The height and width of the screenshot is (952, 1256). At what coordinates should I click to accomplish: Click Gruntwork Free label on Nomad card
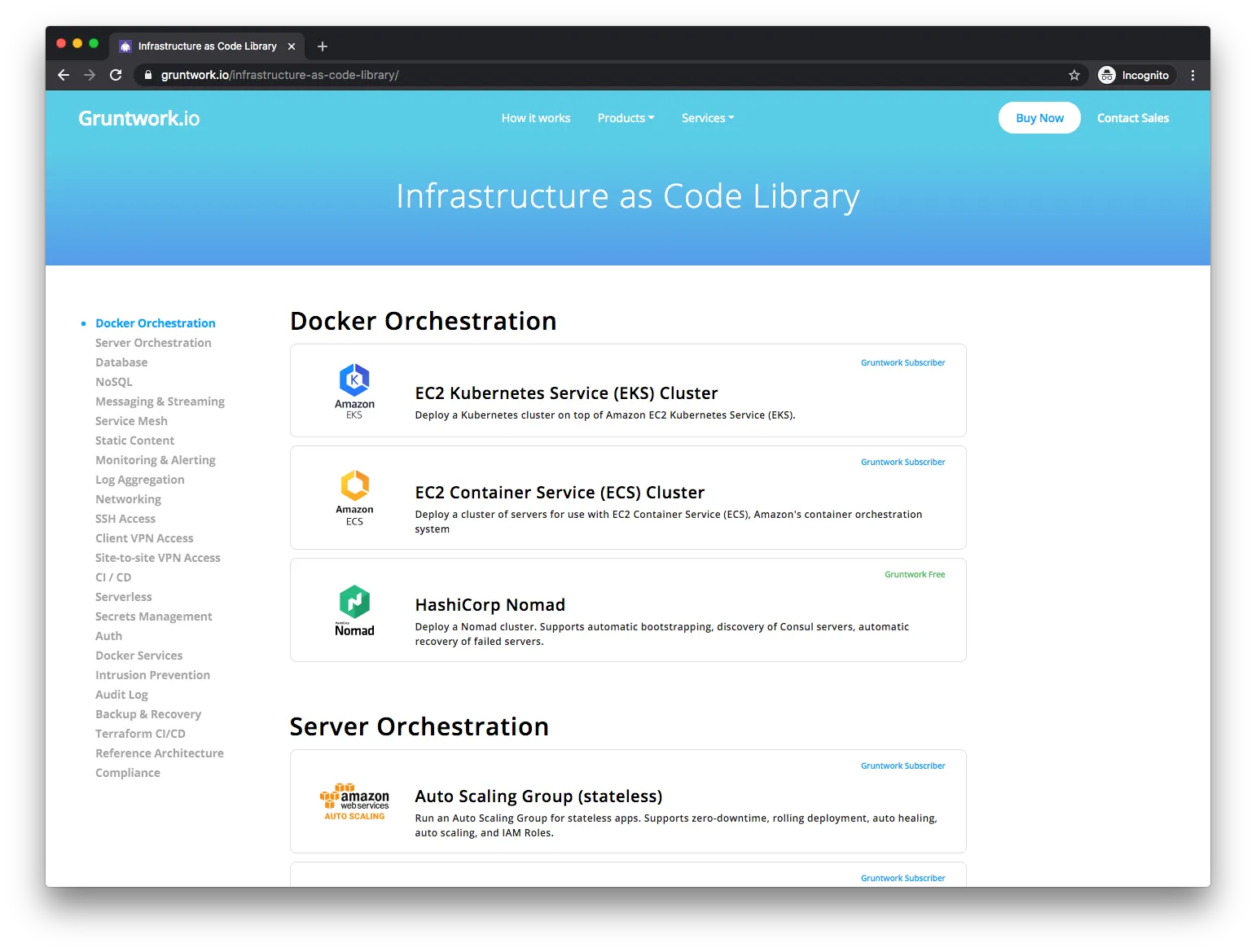tap(915, 575)
